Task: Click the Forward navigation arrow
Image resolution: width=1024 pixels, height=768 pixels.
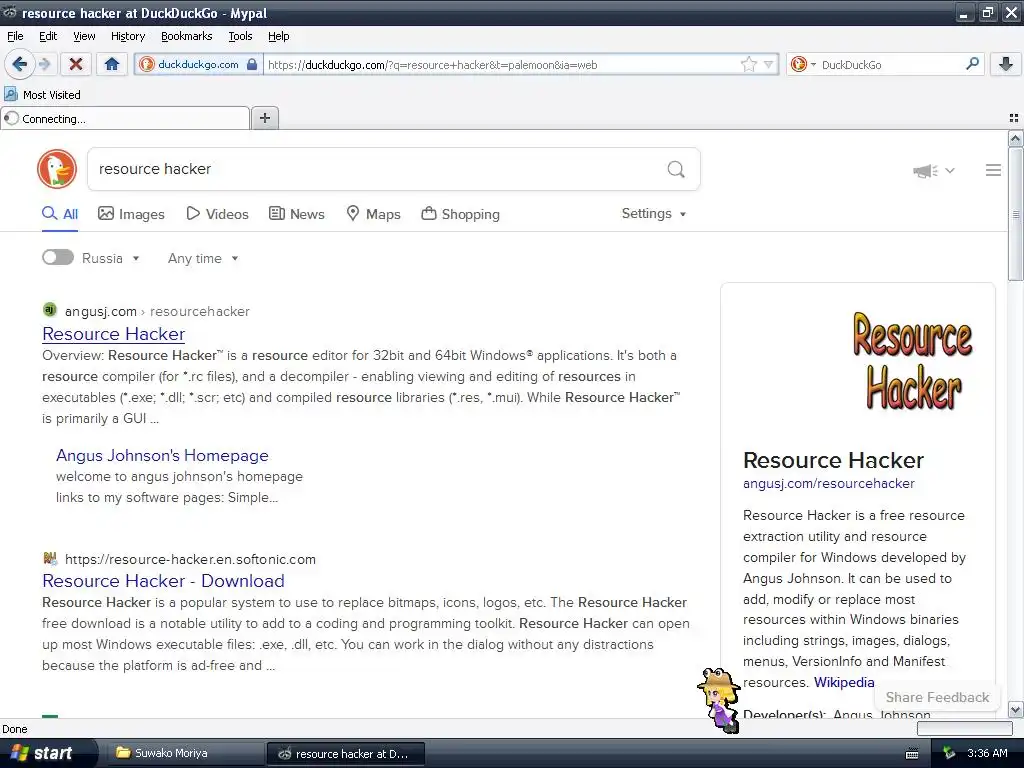Action: coord(44,64)
